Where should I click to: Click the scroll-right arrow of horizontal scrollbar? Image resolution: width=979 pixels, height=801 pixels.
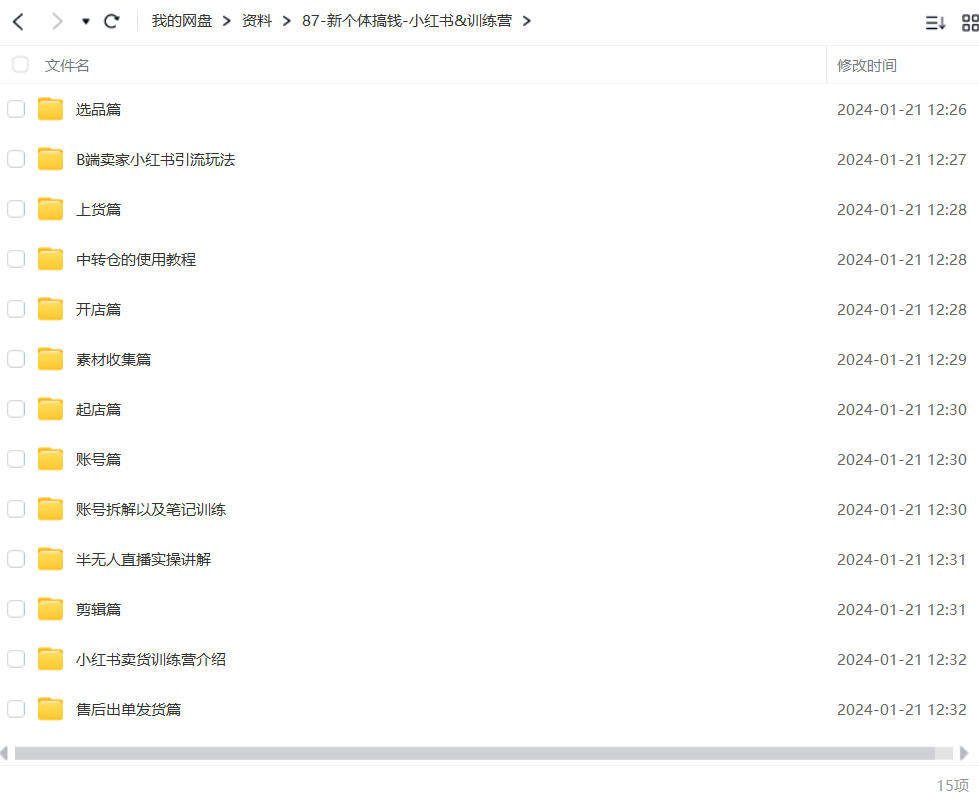(x=964, y=753)
